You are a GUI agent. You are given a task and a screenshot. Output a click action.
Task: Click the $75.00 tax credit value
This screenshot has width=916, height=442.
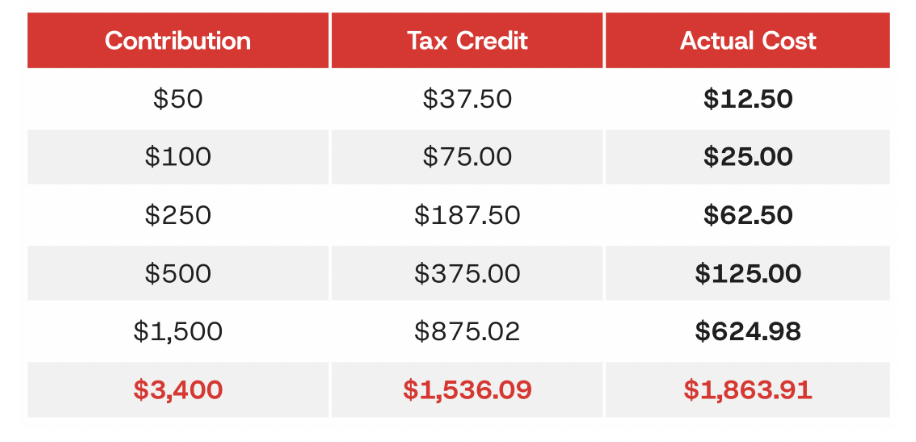467,157
